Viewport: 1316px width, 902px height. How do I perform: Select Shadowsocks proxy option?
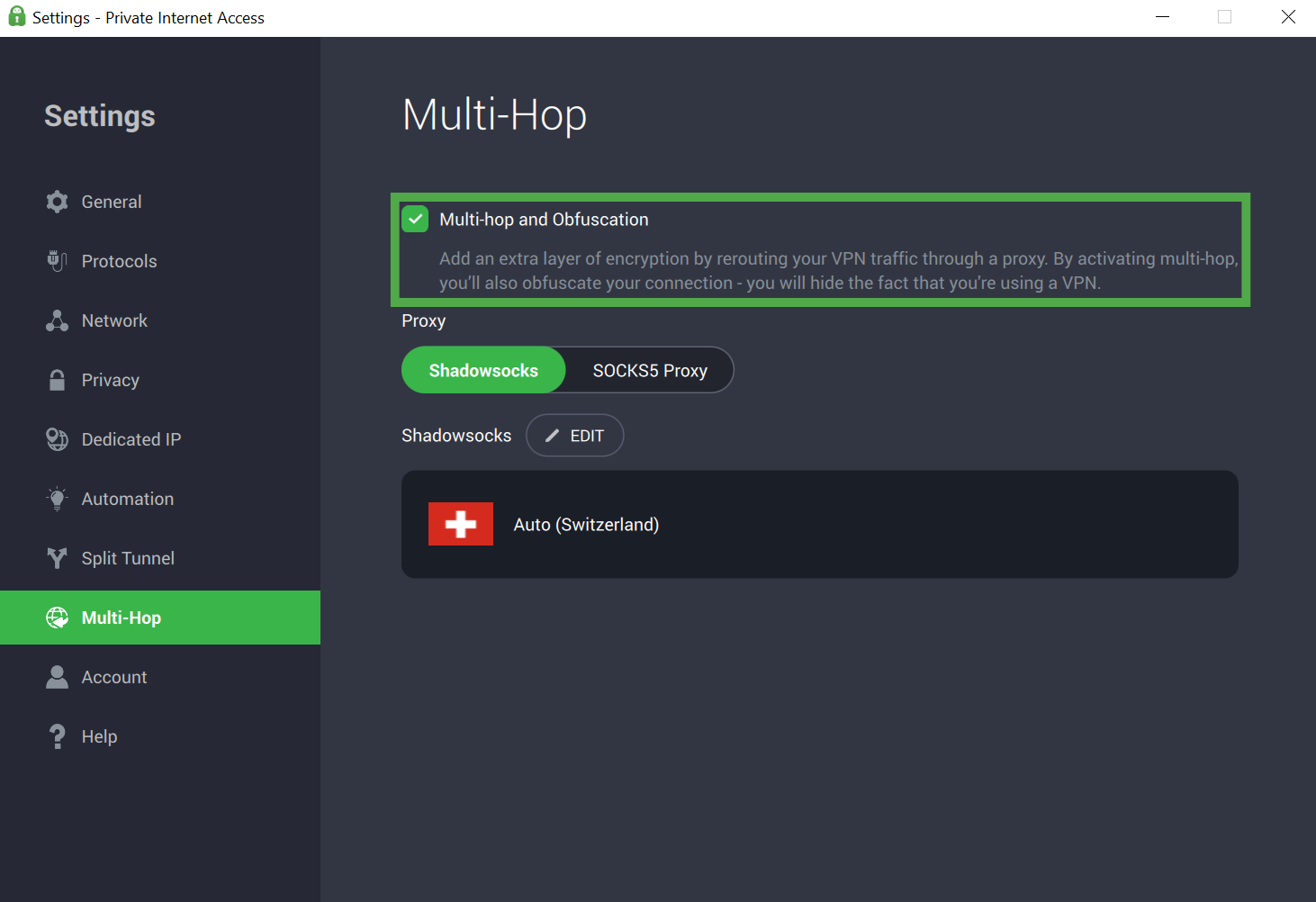(x=483, y=370)
